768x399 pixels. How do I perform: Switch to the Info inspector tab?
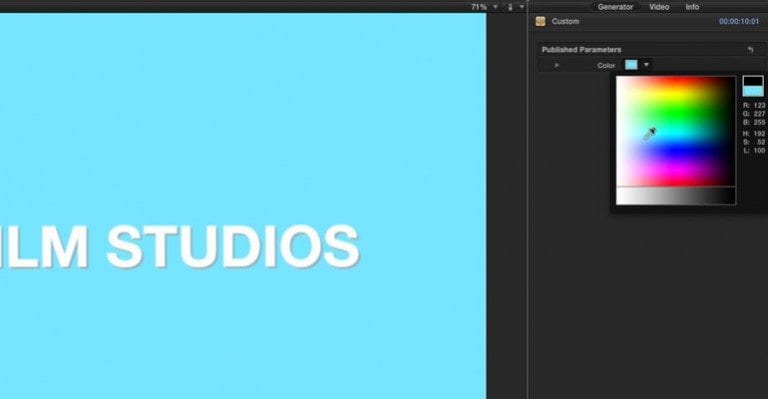click(692, 7)
